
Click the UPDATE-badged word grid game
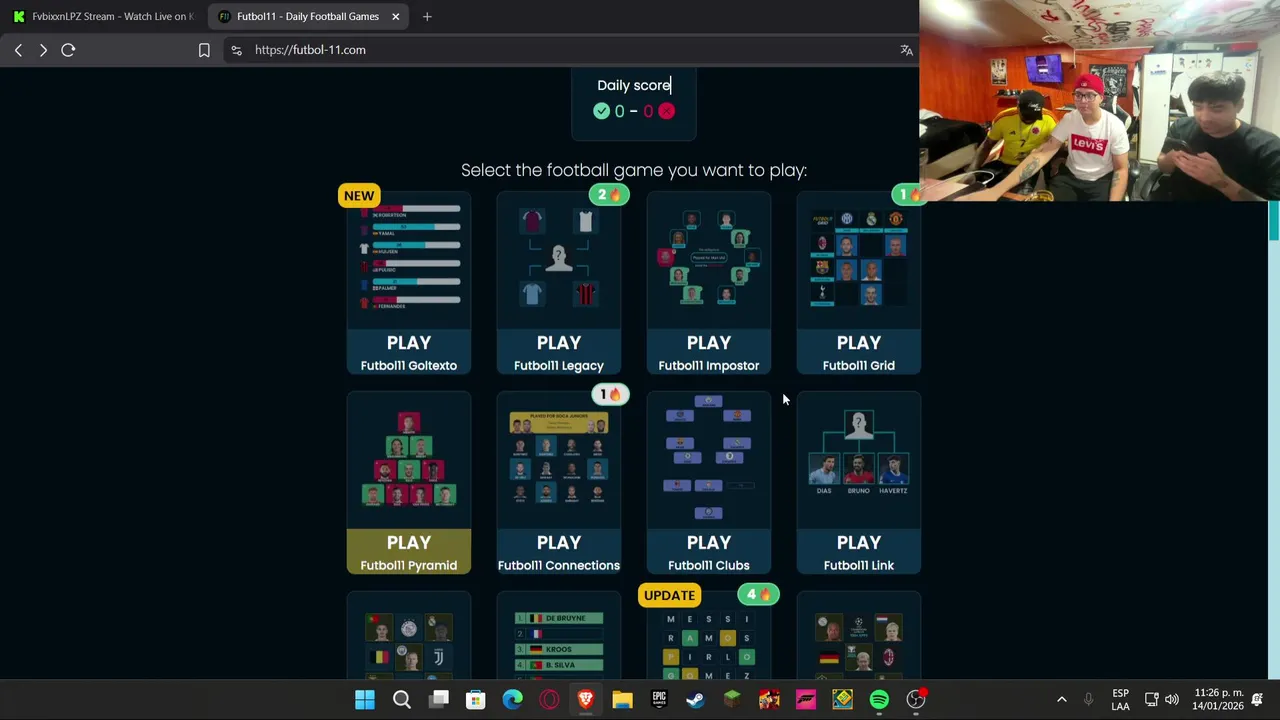point(708,636)
